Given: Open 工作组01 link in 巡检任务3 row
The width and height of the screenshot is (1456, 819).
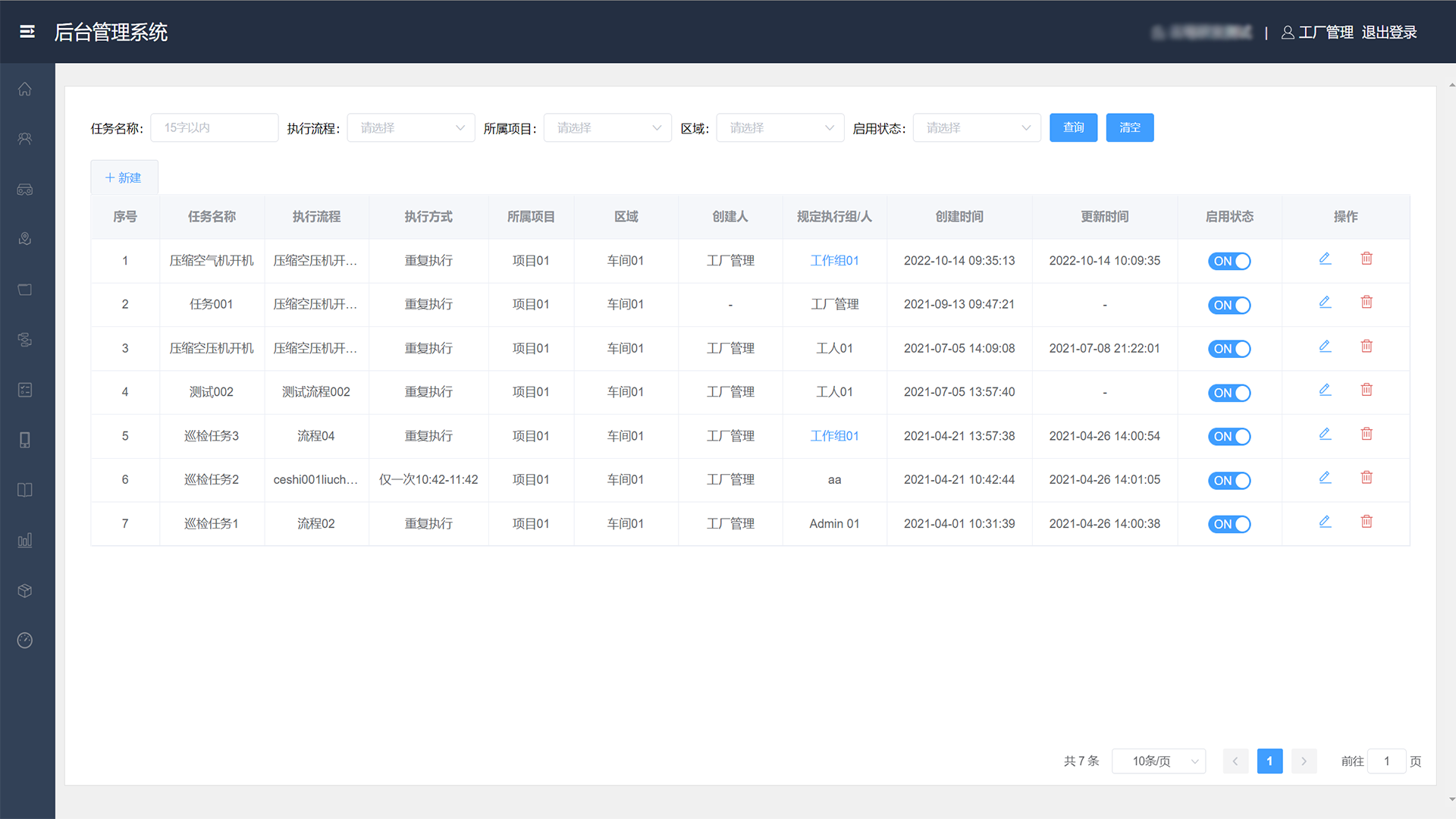Looking at the screenshot, I should click(834, 436).
